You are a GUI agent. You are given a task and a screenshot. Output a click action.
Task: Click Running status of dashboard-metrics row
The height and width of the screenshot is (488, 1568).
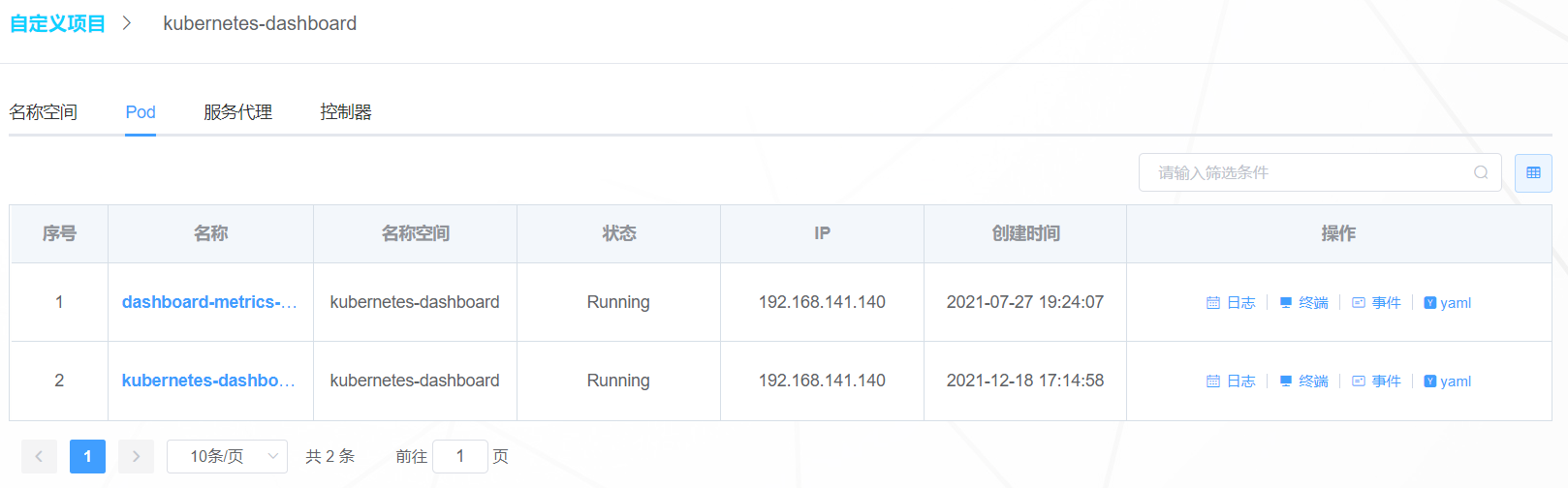[x=618, y=302]
